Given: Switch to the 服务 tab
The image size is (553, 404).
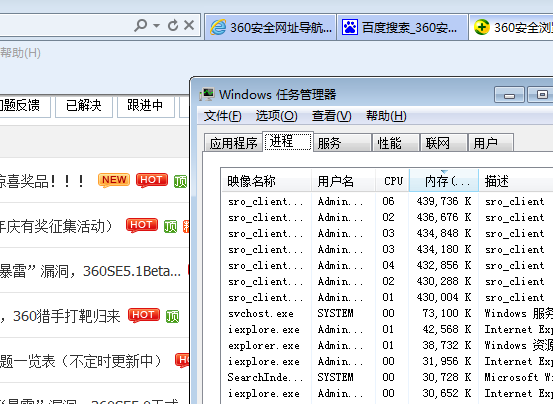Looking at the screenshot, I should [x=342, y=143].
